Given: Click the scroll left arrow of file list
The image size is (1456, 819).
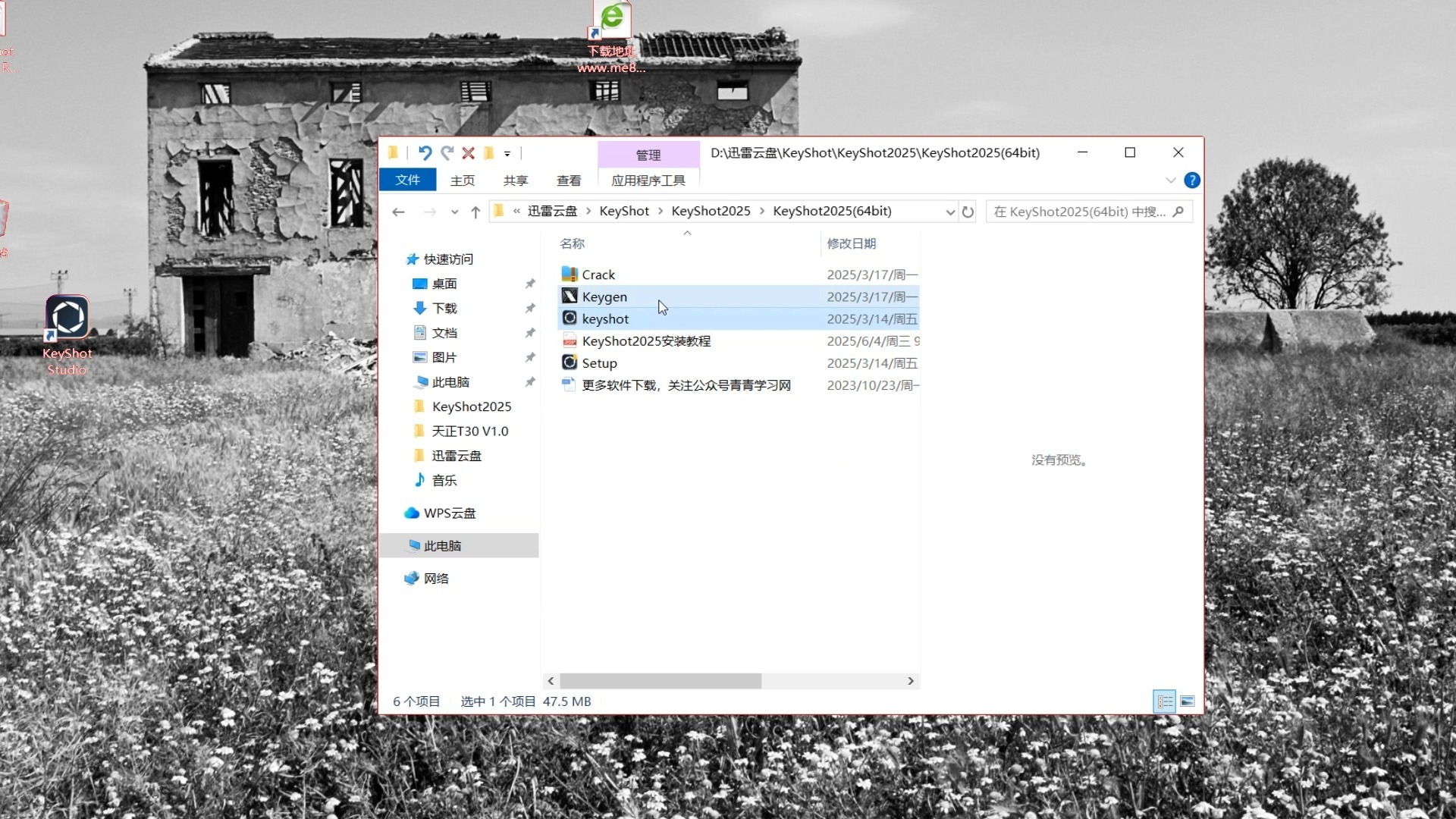Looking at the screenshot, I should pos(551,681).
